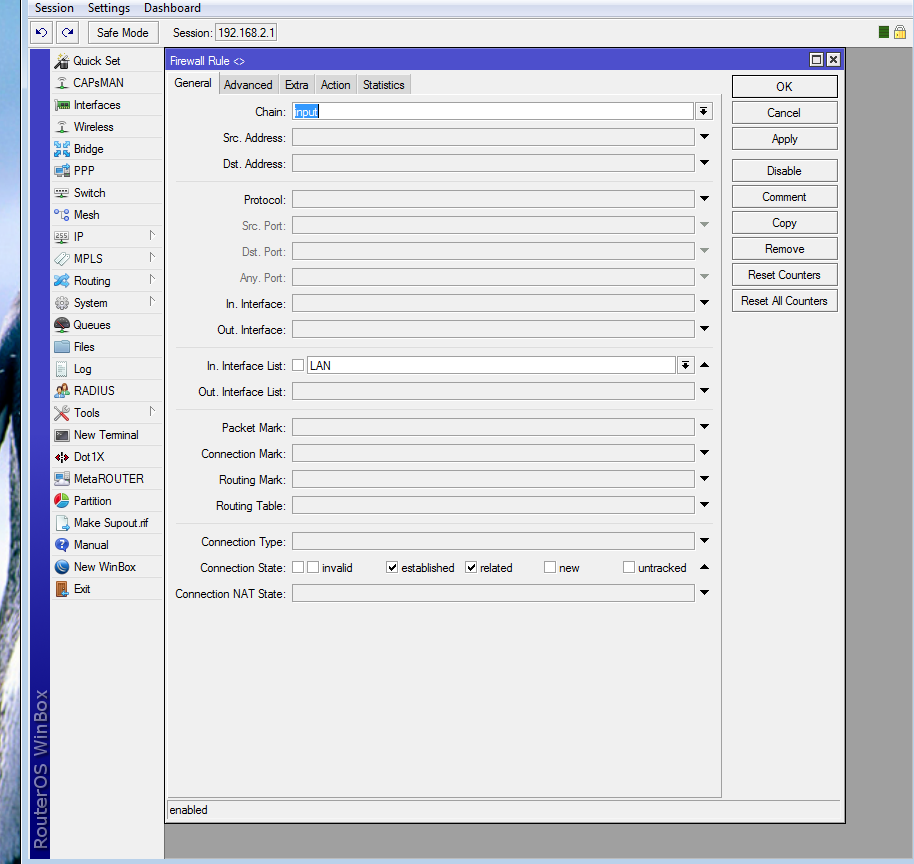Open the PPP menu icon
The width and height of the screenshot is (914, 864).
pyautogui.click(x=62, y=171)
